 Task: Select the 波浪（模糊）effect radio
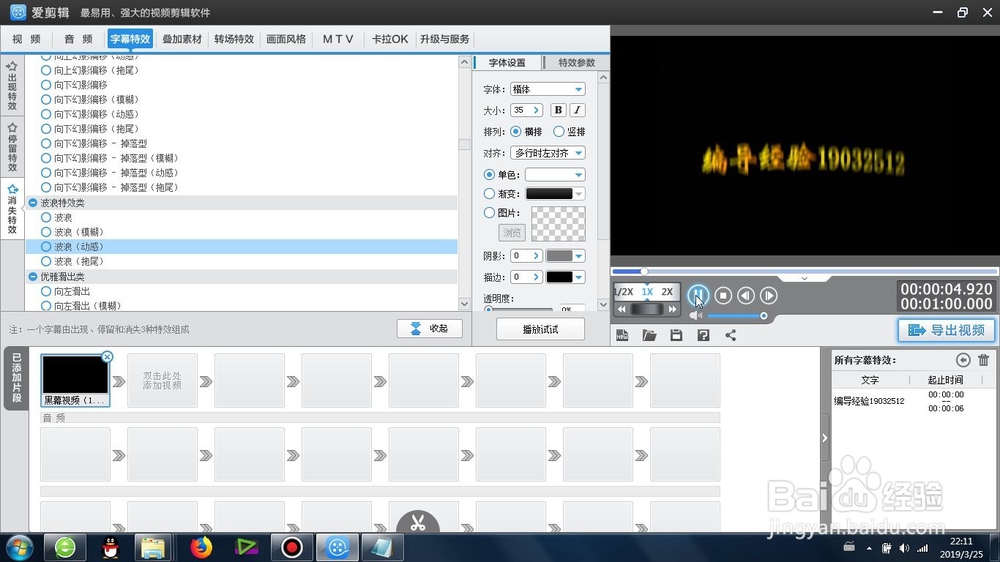[x=46, y=232]
